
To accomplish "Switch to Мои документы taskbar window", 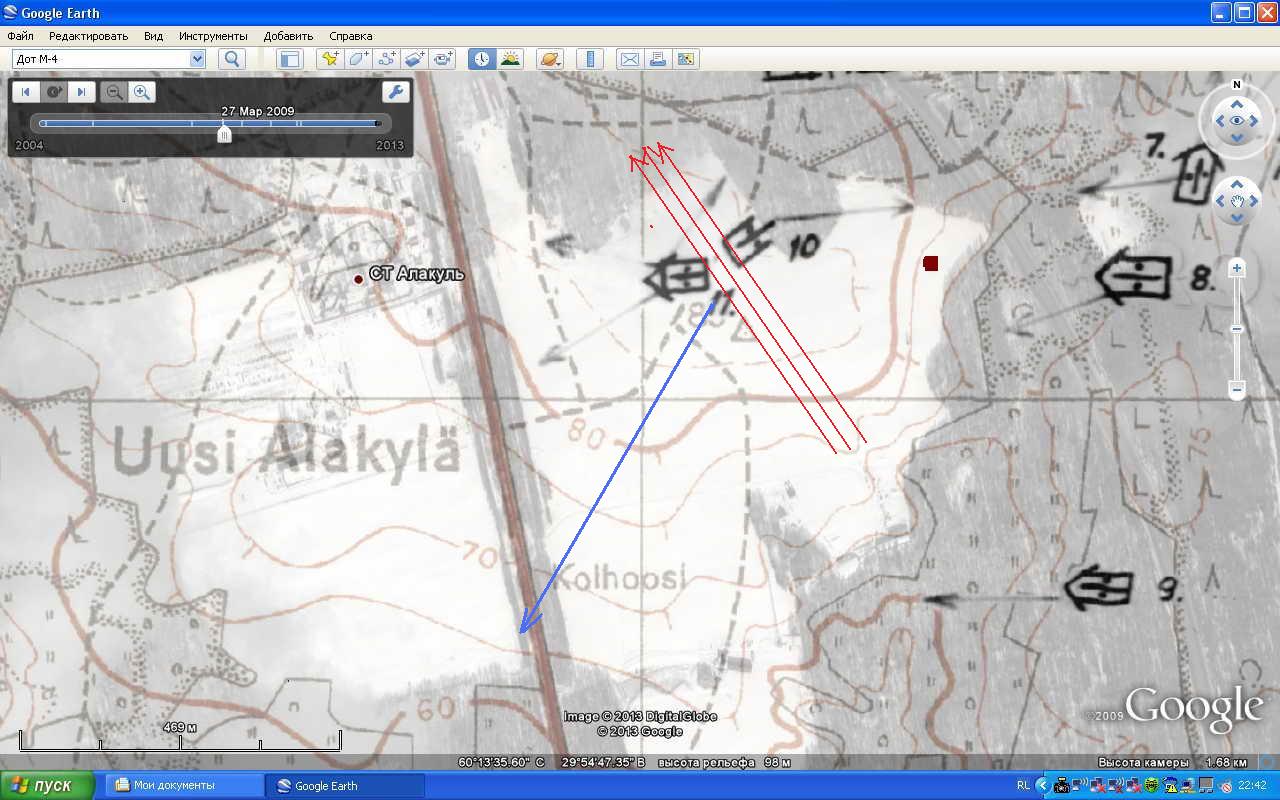I will click(184, 785).
